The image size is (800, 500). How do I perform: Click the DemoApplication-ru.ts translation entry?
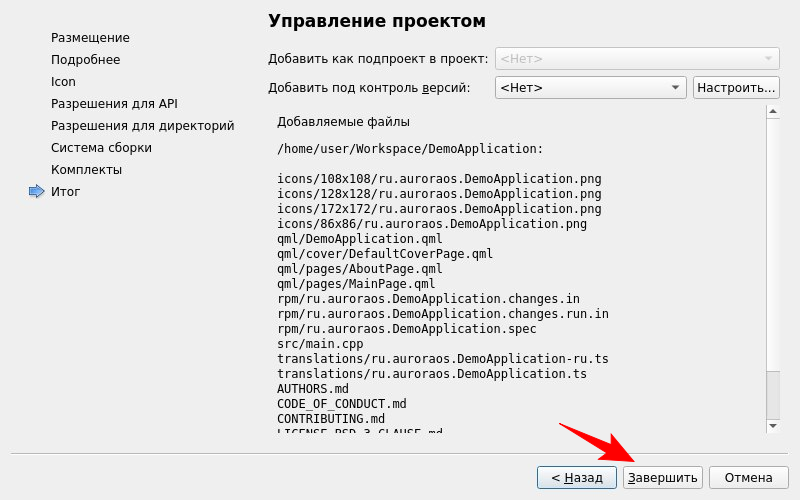[443, 359]
